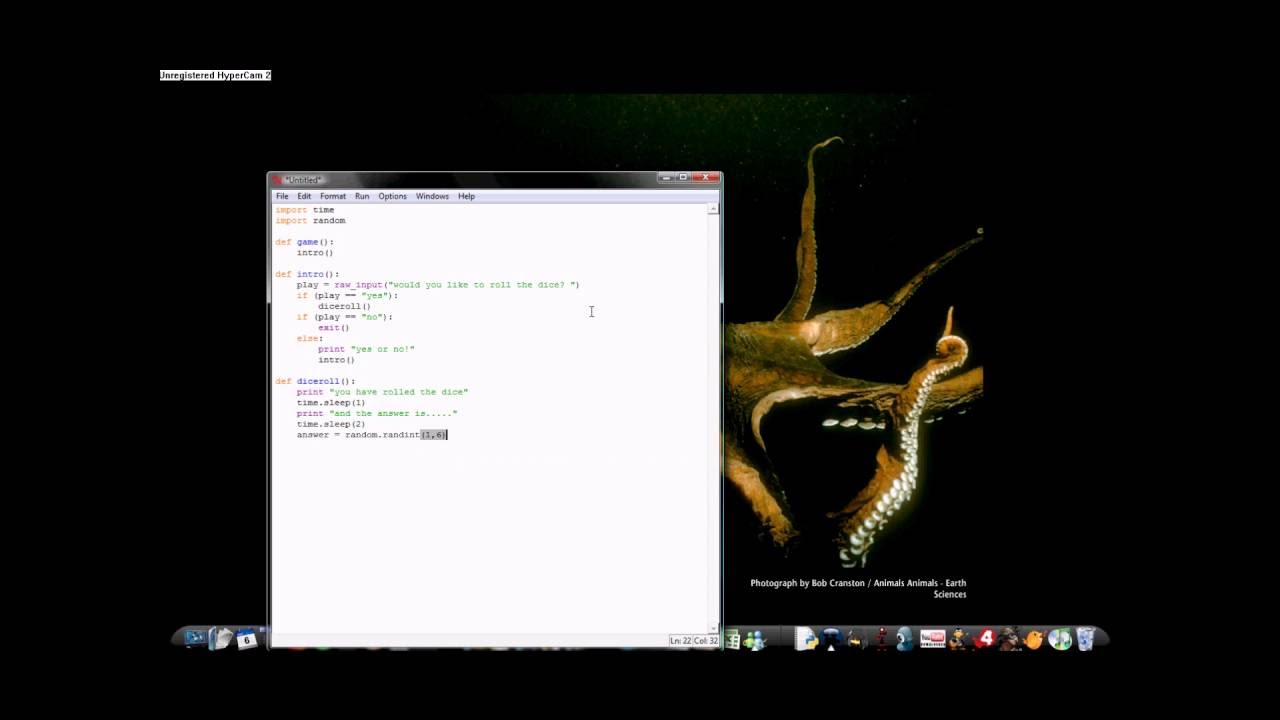Click on 'def game():' line
The image size is (1280, 720).
(x=305, y=242)
